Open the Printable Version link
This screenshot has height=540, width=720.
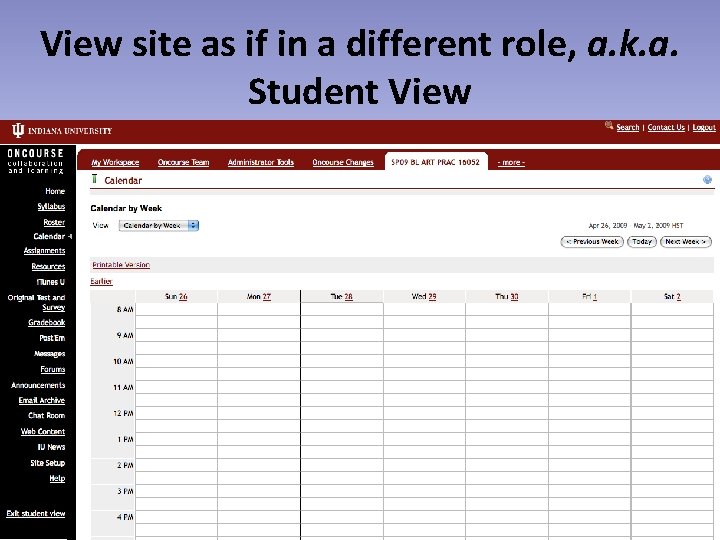tap(121, 265)
